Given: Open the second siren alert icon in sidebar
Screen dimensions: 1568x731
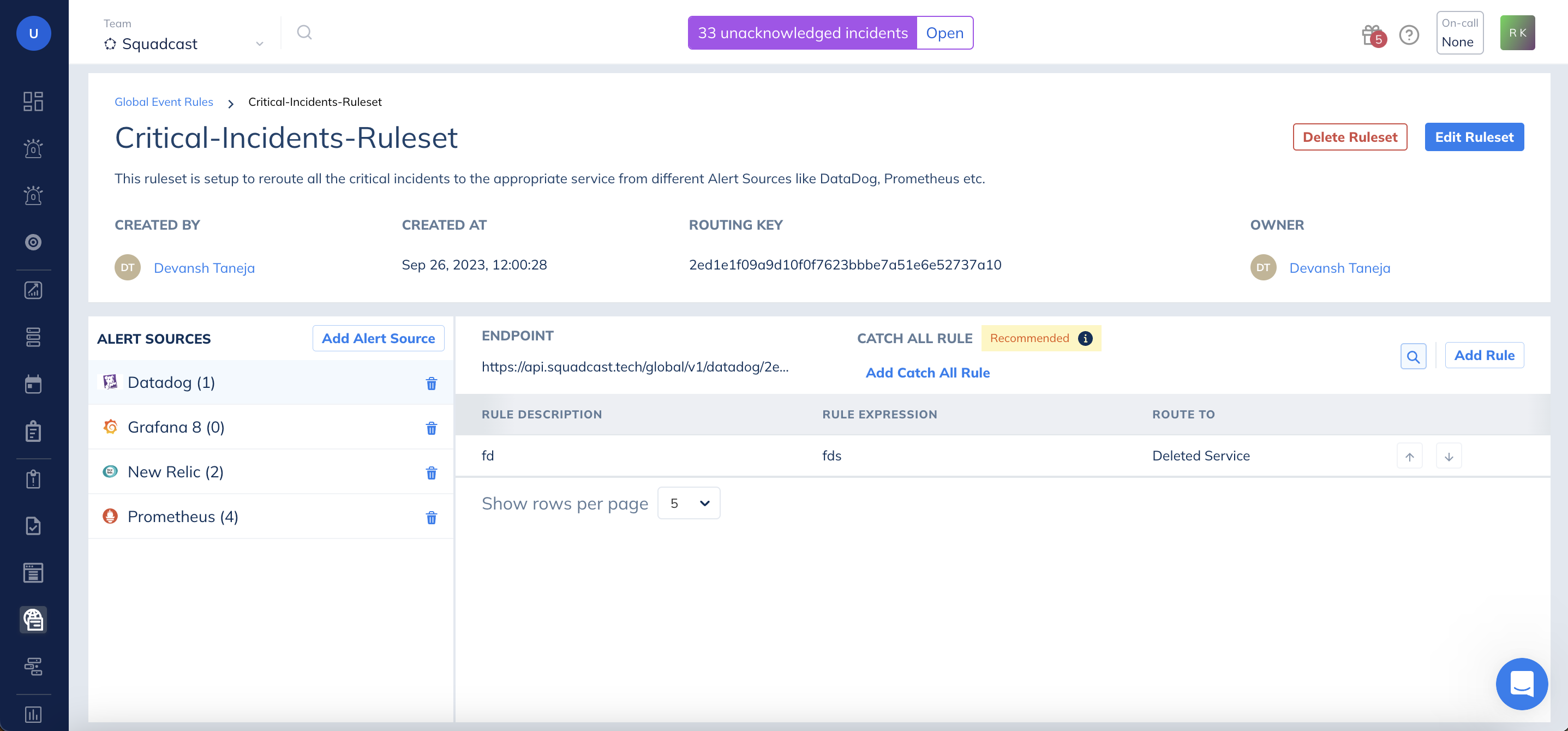Looking at the screenshot, I should (33, 195).
